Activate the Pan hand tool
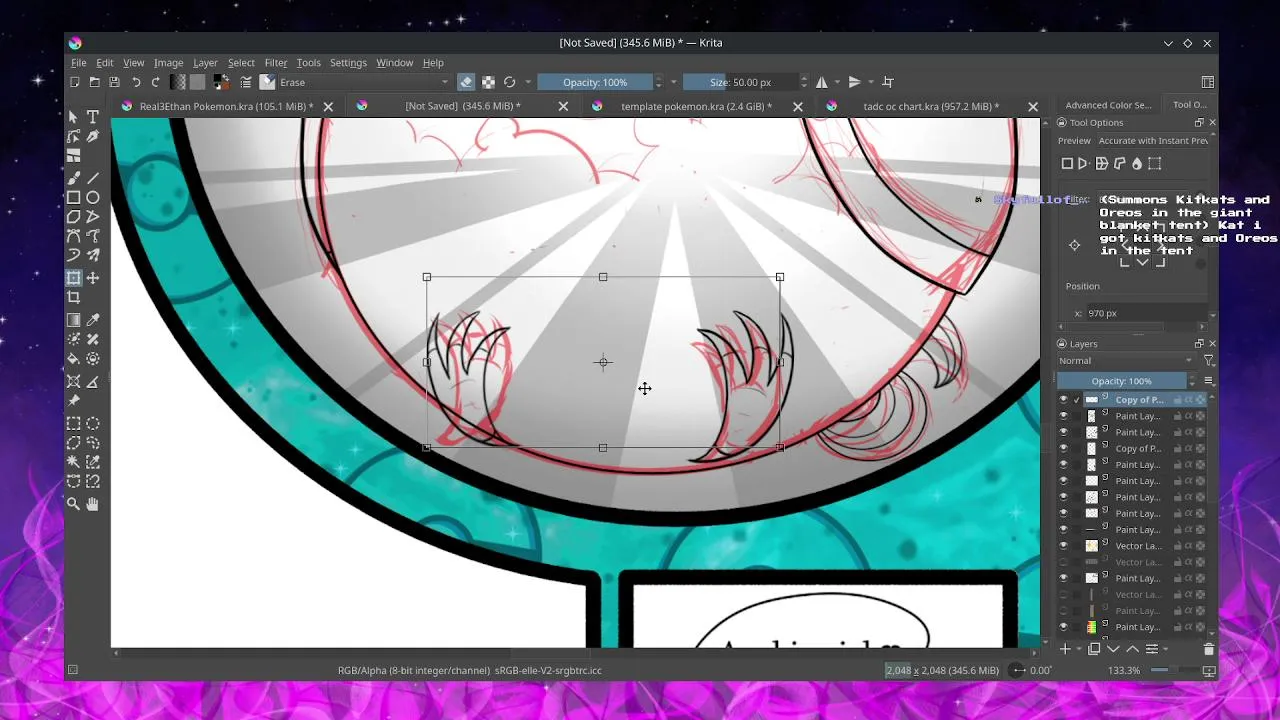Screen dimensions: 1280x720 coord(93,505)
